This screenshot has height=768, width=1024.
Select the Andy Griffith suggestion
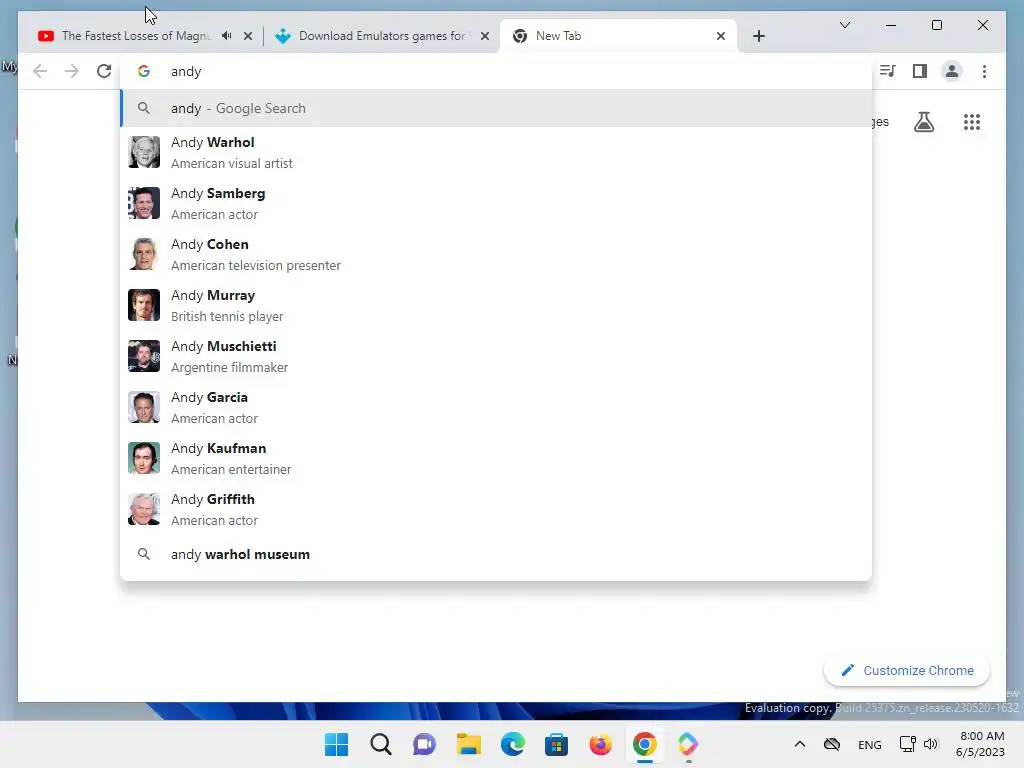pos(496,509)
